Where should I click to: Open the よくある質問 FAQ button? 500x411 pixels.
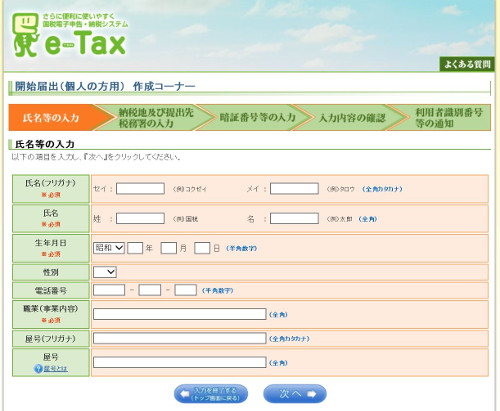[x=467, y=64]
